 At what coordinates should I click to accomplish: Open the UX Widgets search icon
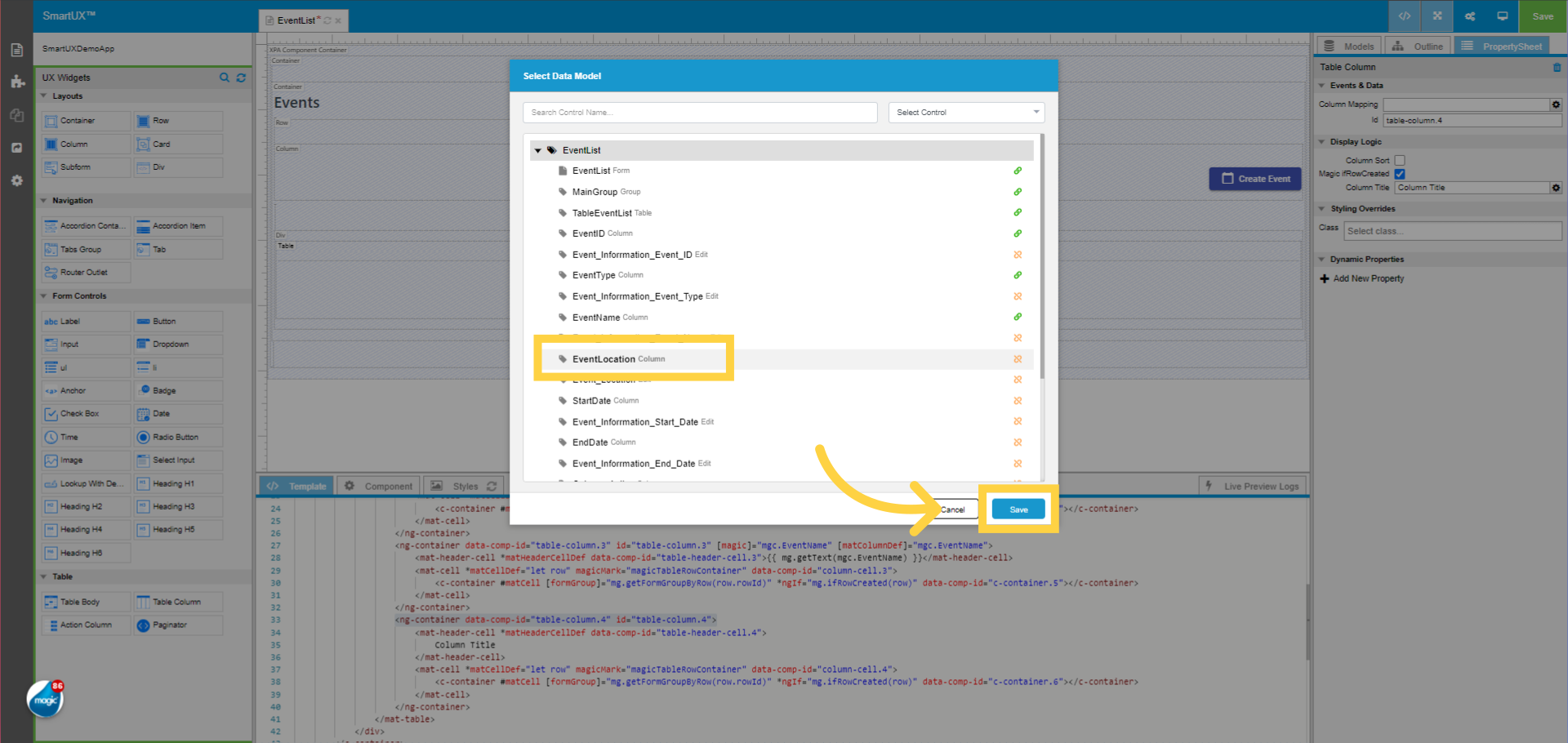[225, 78]
